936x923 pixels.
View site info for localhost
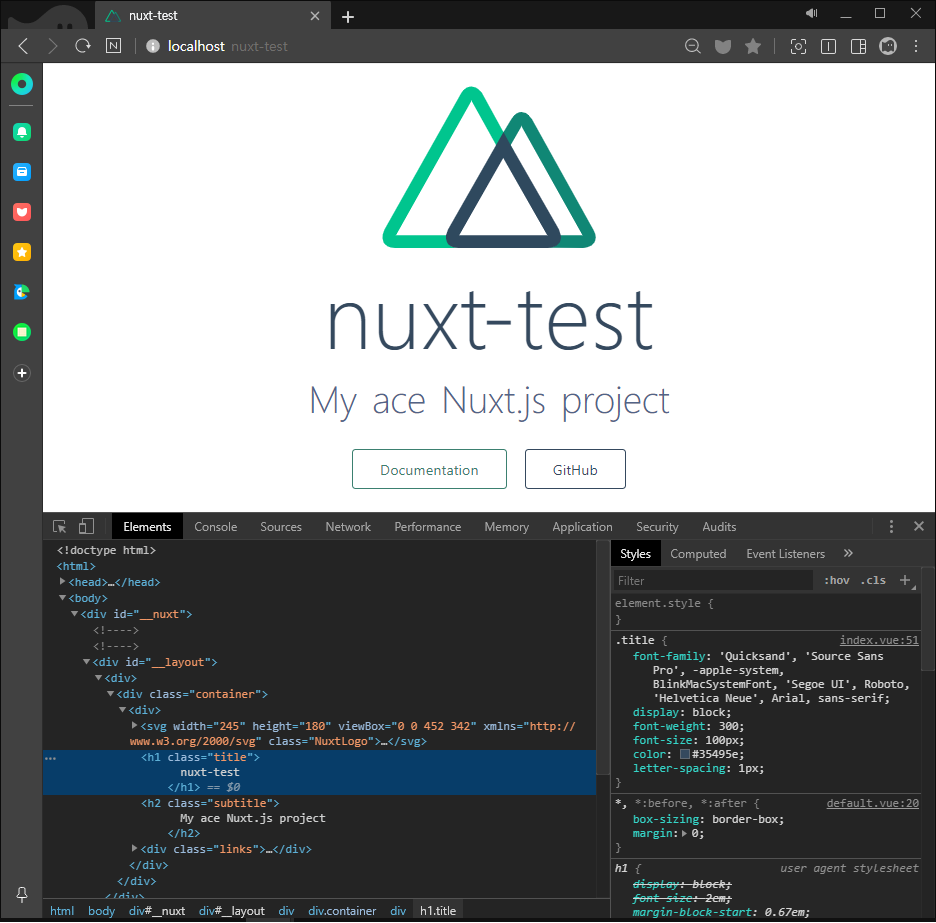tap(153, 46)
